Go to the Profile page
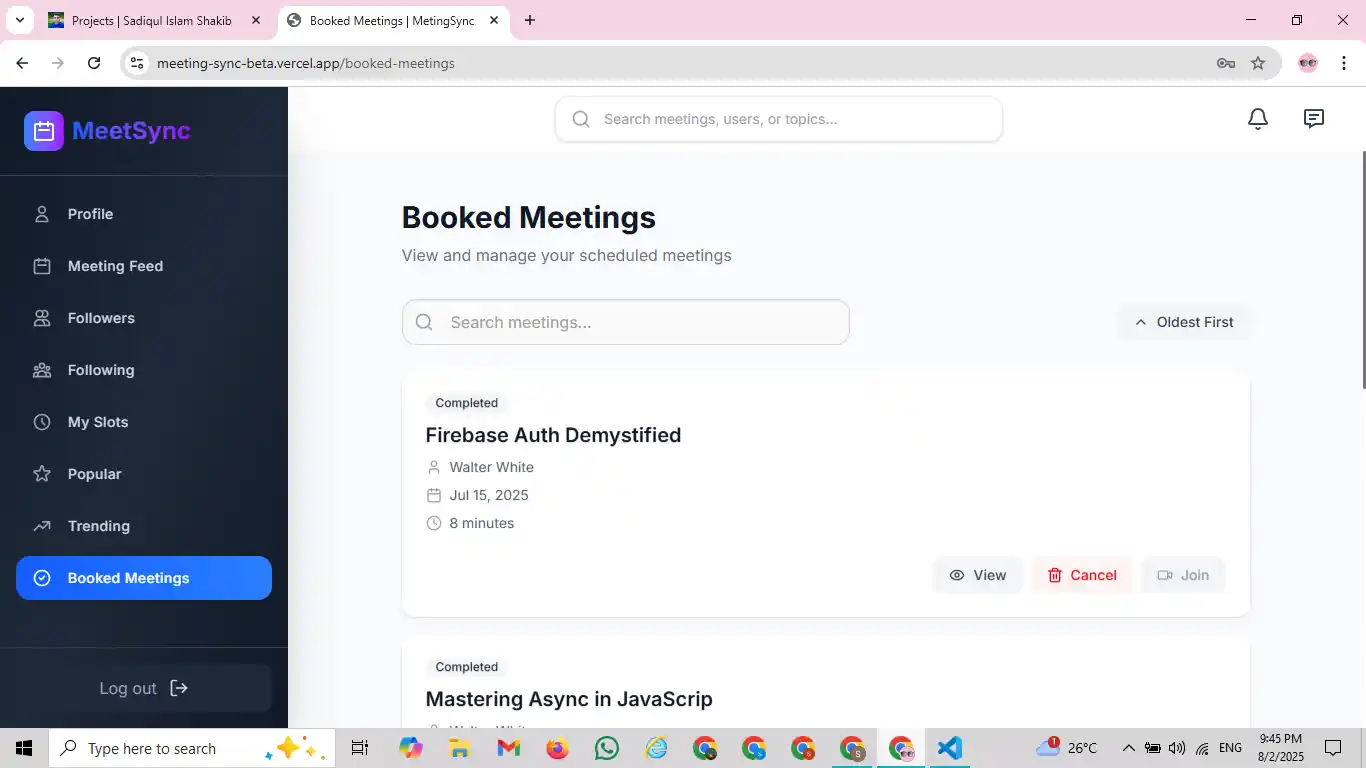 tap(144, 214)
